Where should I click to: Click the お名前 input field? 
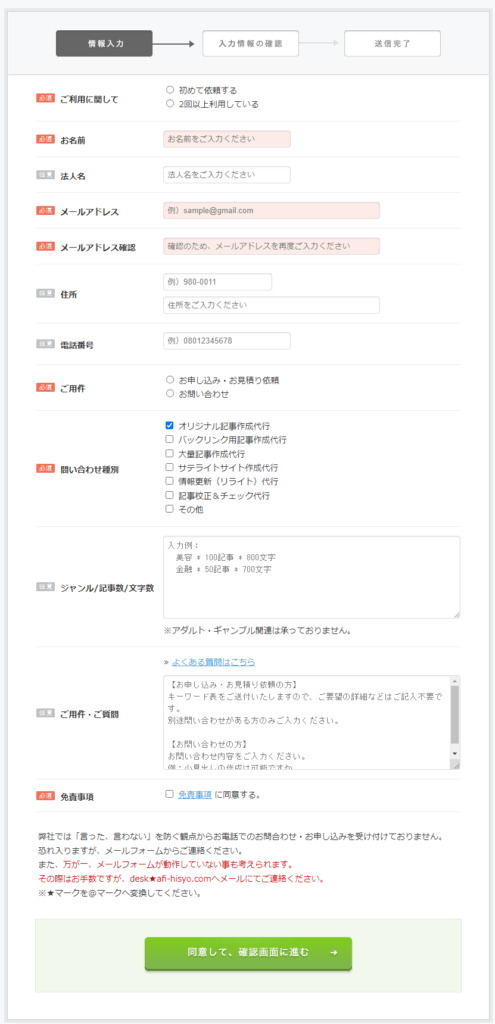pos(227,139)
